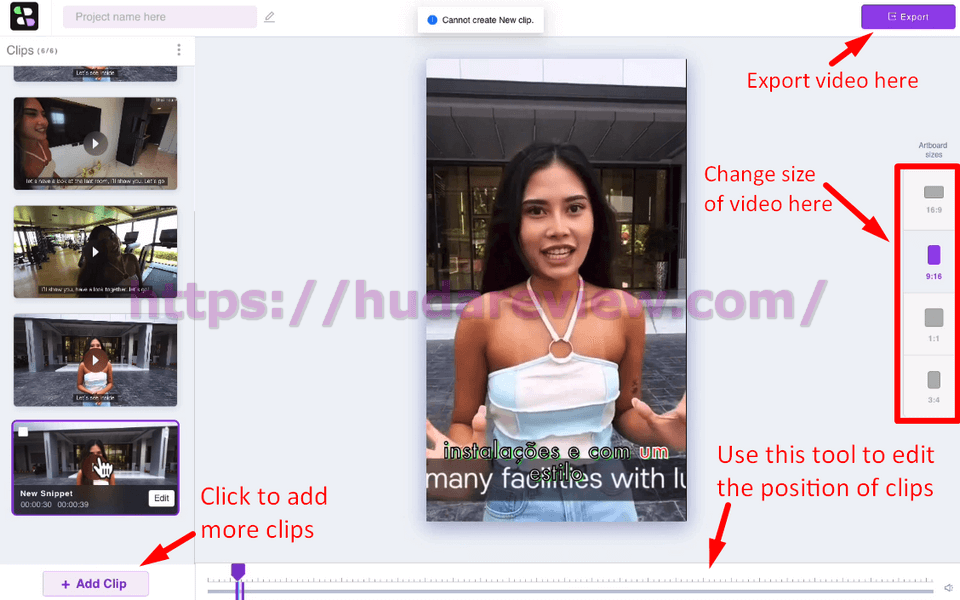960x600 pixels.
Task: Click the pencil icon to rename project
Action: coord(269,17)
